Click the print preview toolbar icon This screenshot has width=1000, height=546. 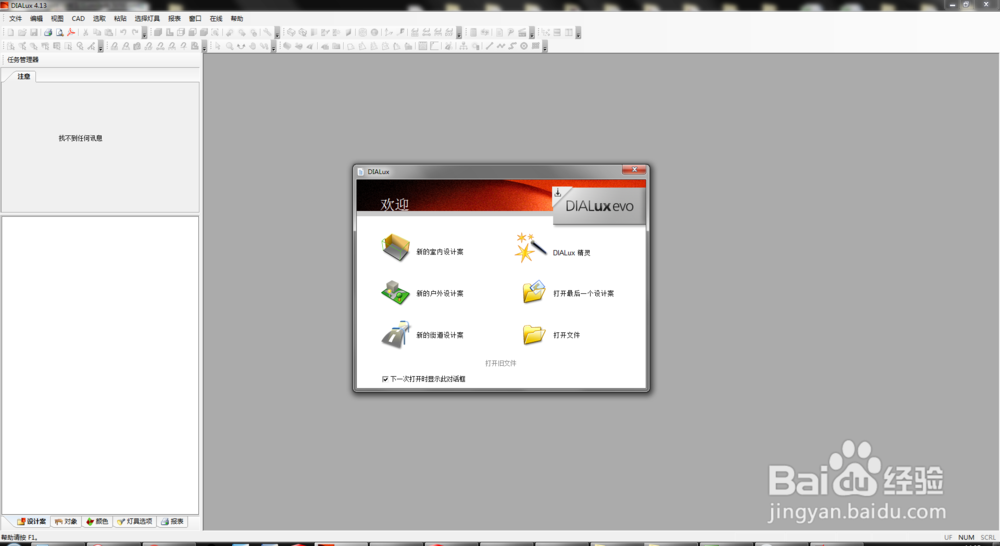click(59, 32)
